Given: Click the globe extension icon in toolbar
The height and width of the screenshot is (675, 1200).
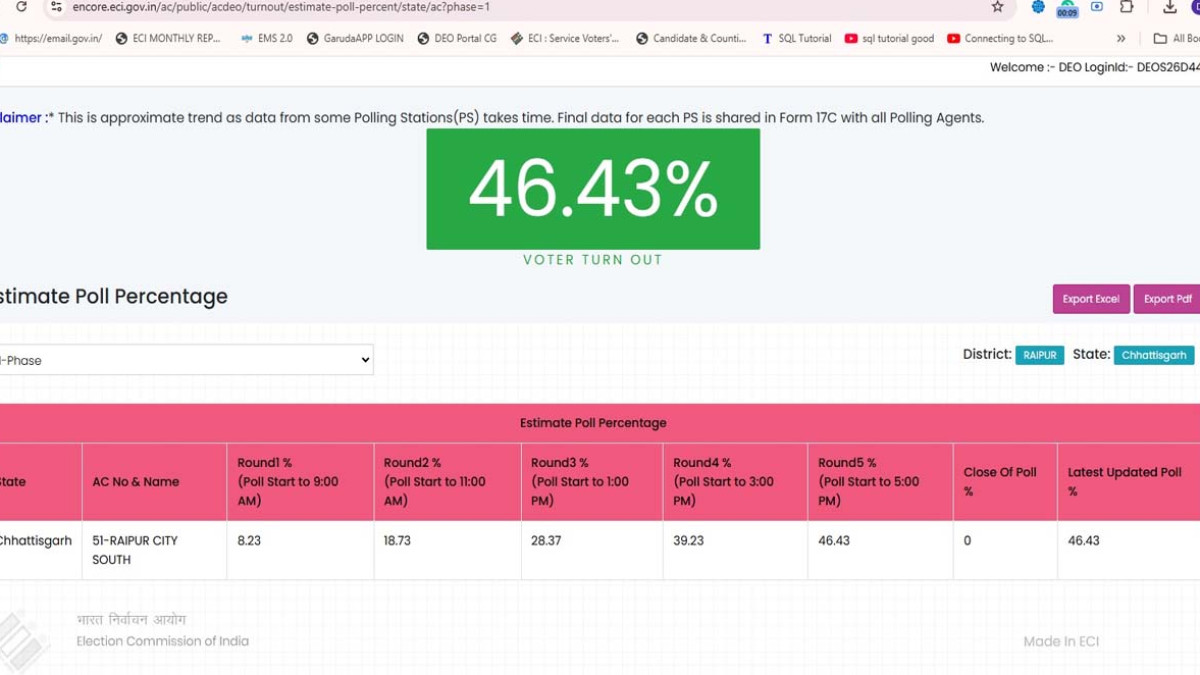Looking at the screenshot, I should (1038, 7).
